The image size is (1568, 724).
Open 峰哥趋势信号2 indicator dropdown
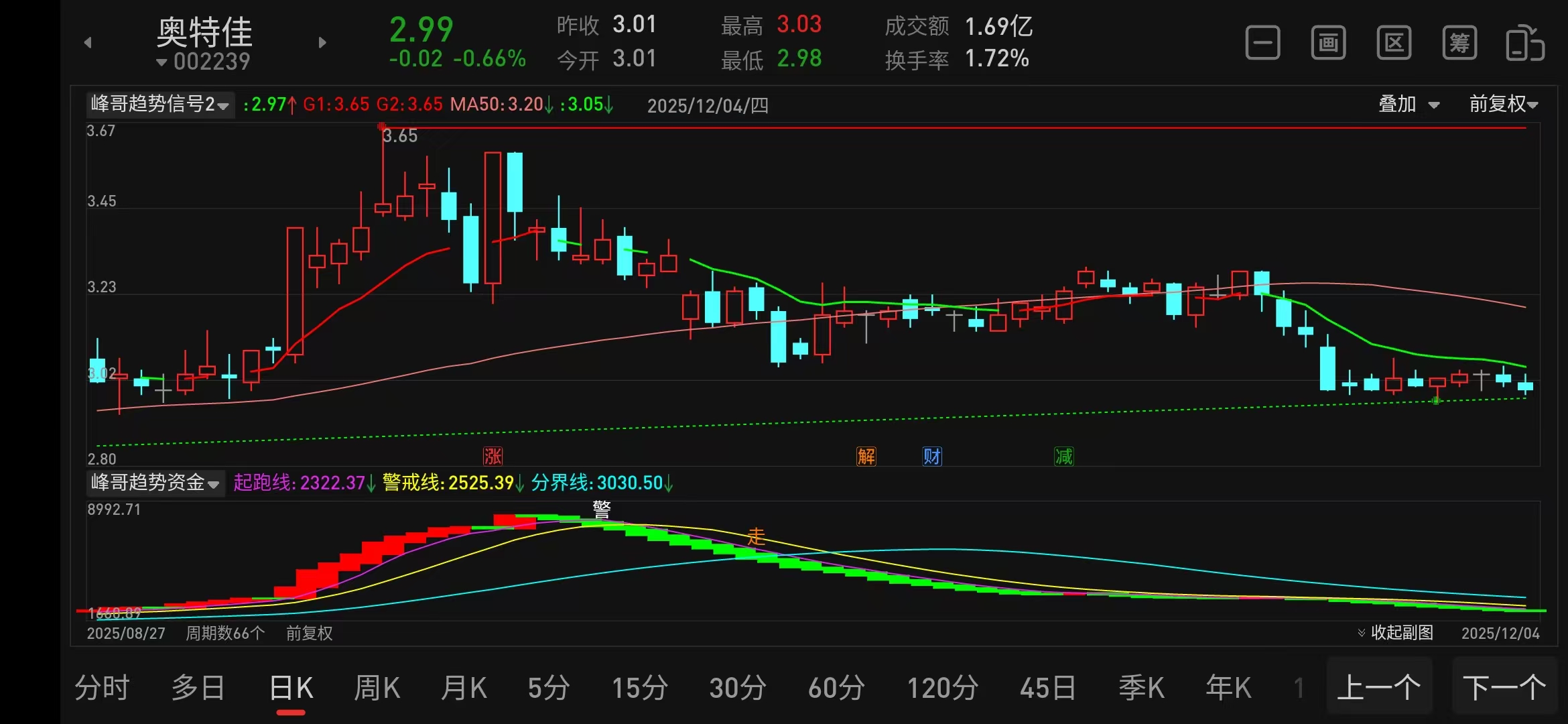pos(161,105)
